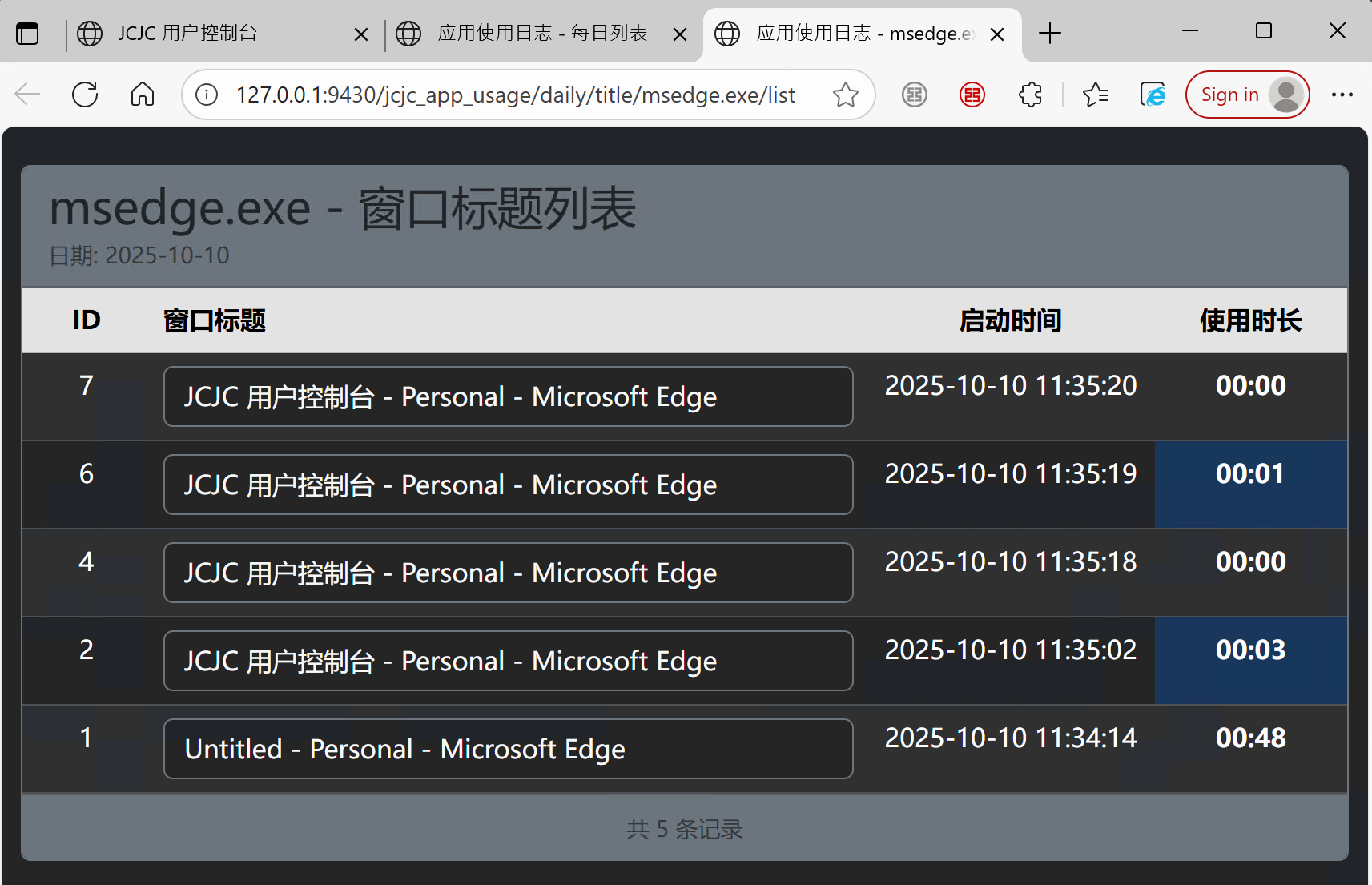Click the 共 5 条记录 footer text

pyautogui.click(x=685, y=829)
